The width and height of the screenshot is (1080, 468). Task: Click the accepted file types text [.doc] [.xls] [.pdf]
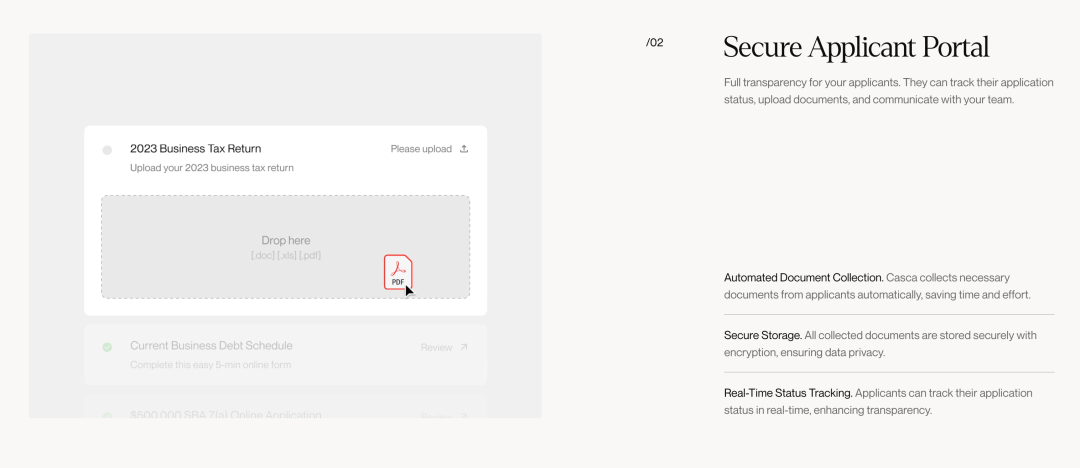[286, 256]
